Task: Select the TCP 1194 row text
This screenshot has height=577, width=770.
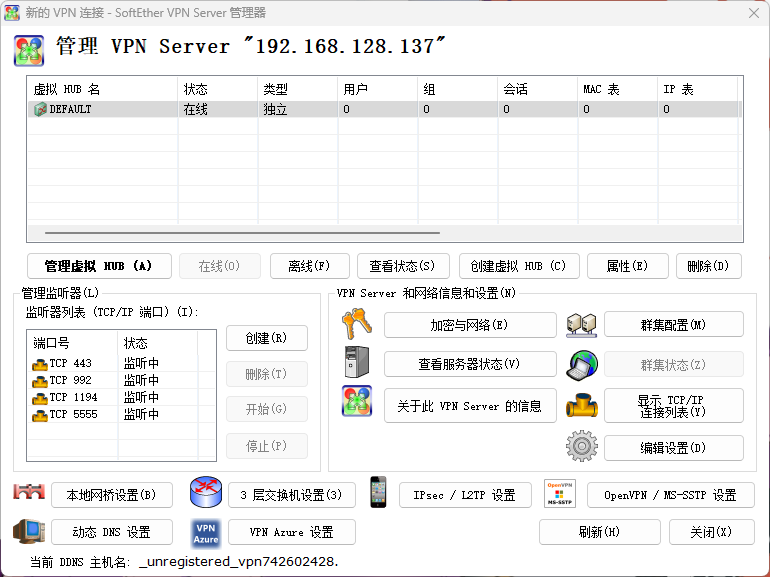Action: (74, 397)
